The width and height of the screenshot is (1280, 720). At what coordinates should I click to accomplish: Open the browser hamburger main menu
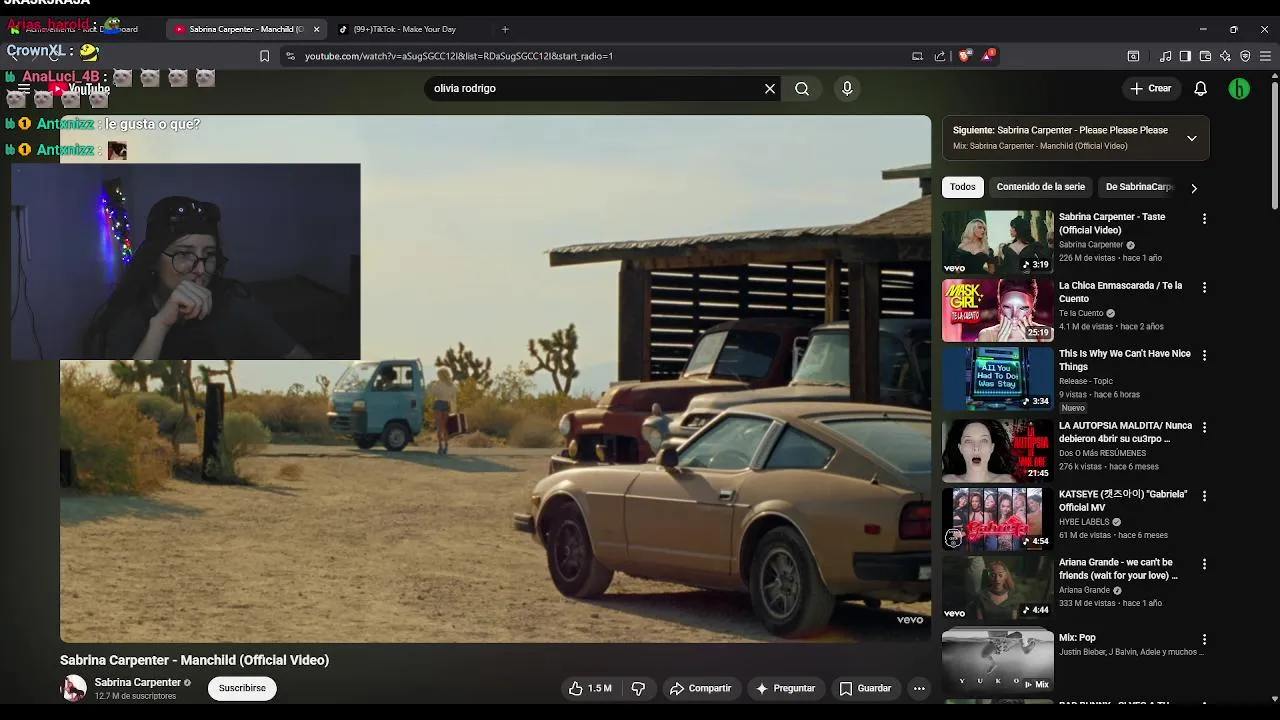1265,56
